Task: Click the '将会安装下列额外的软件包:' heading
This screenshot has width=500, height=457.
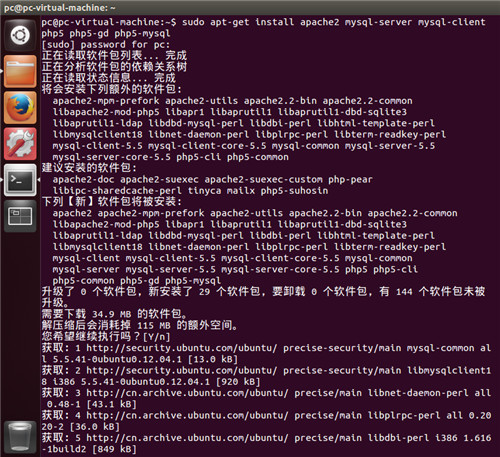Action: [112, 89]
